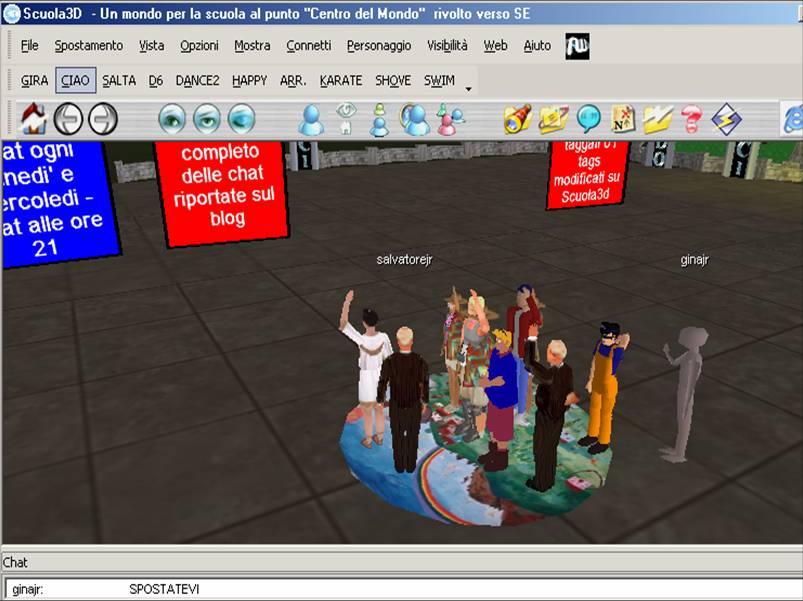The height and width of the screenshot is (601, 803).
Task: Select the half-closed eye view icon
Action: [x=207, y=119]
